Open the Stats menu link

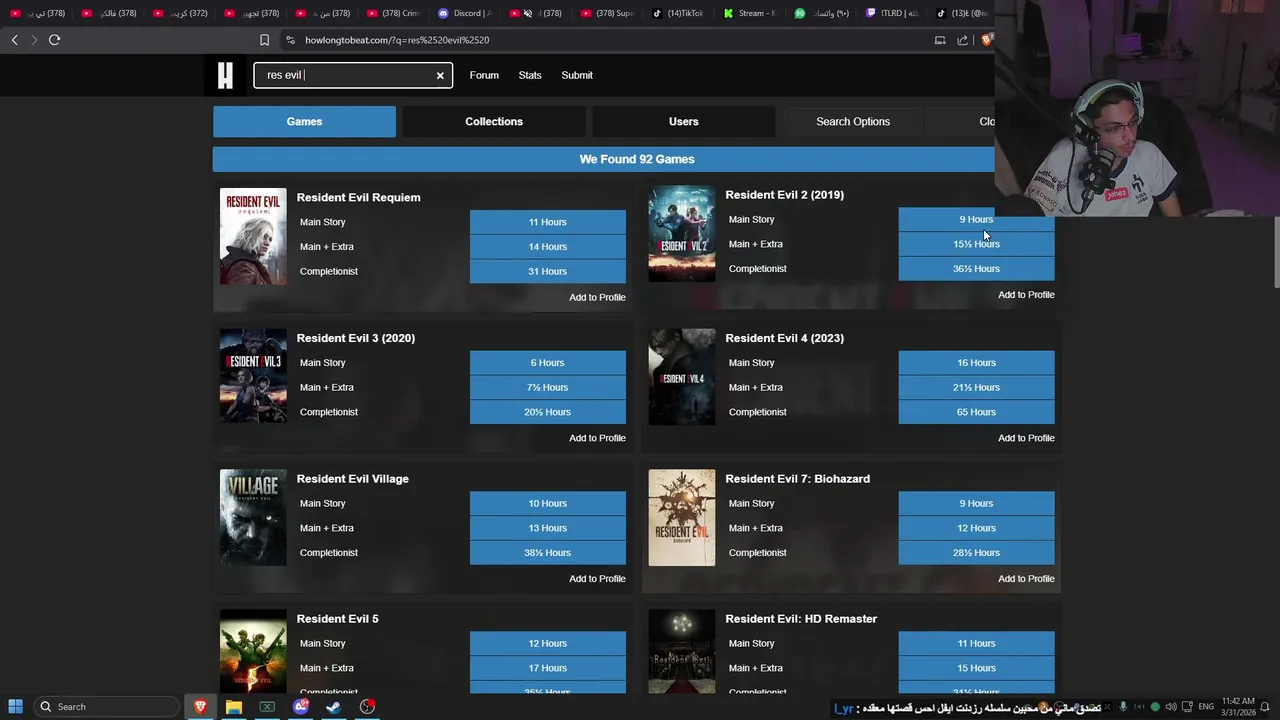click(530, 75)
